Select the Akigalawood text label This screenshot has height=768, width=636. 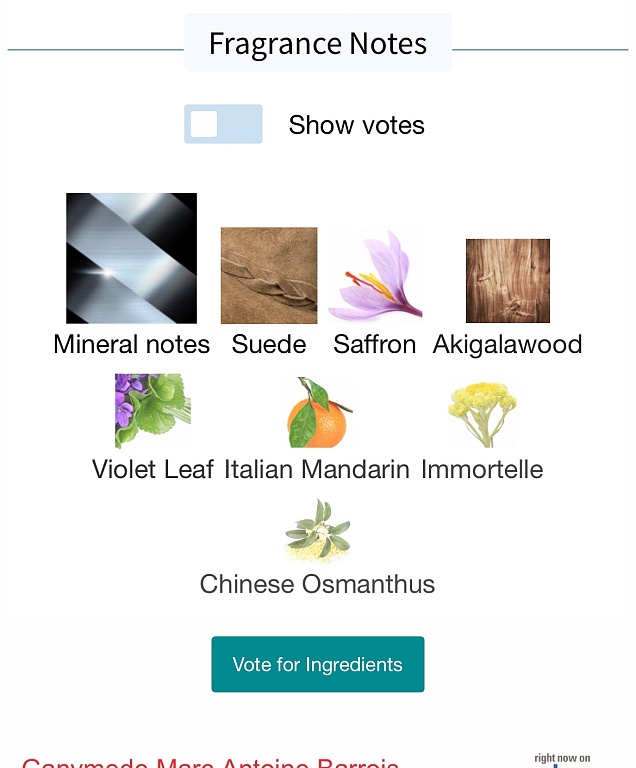point(508,344)
